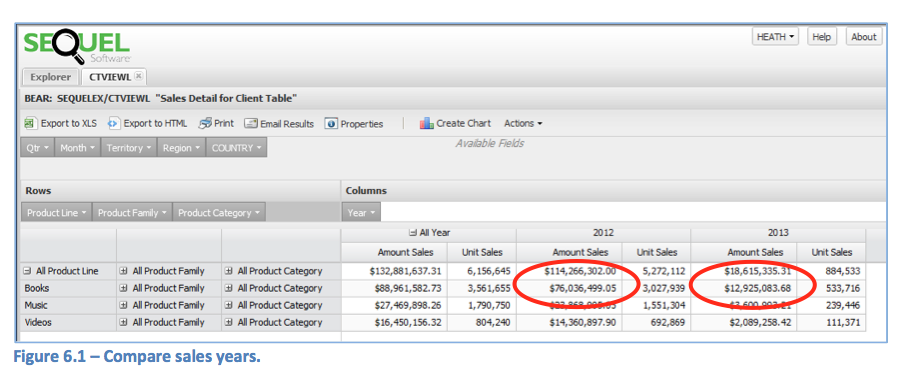Open the HEATH user dropdown
Screen dimensions: 917x378
point(775,37)
